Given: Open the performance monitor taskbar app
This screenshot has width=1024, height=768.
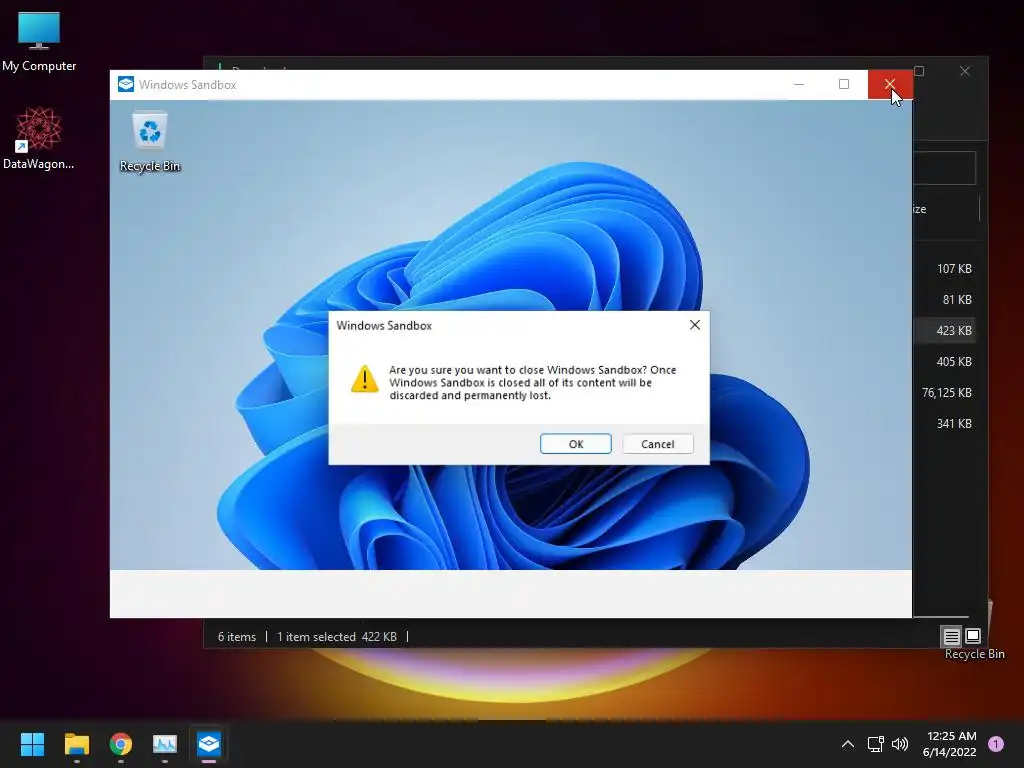Looking at the screenshot, I should coord(165,744).
